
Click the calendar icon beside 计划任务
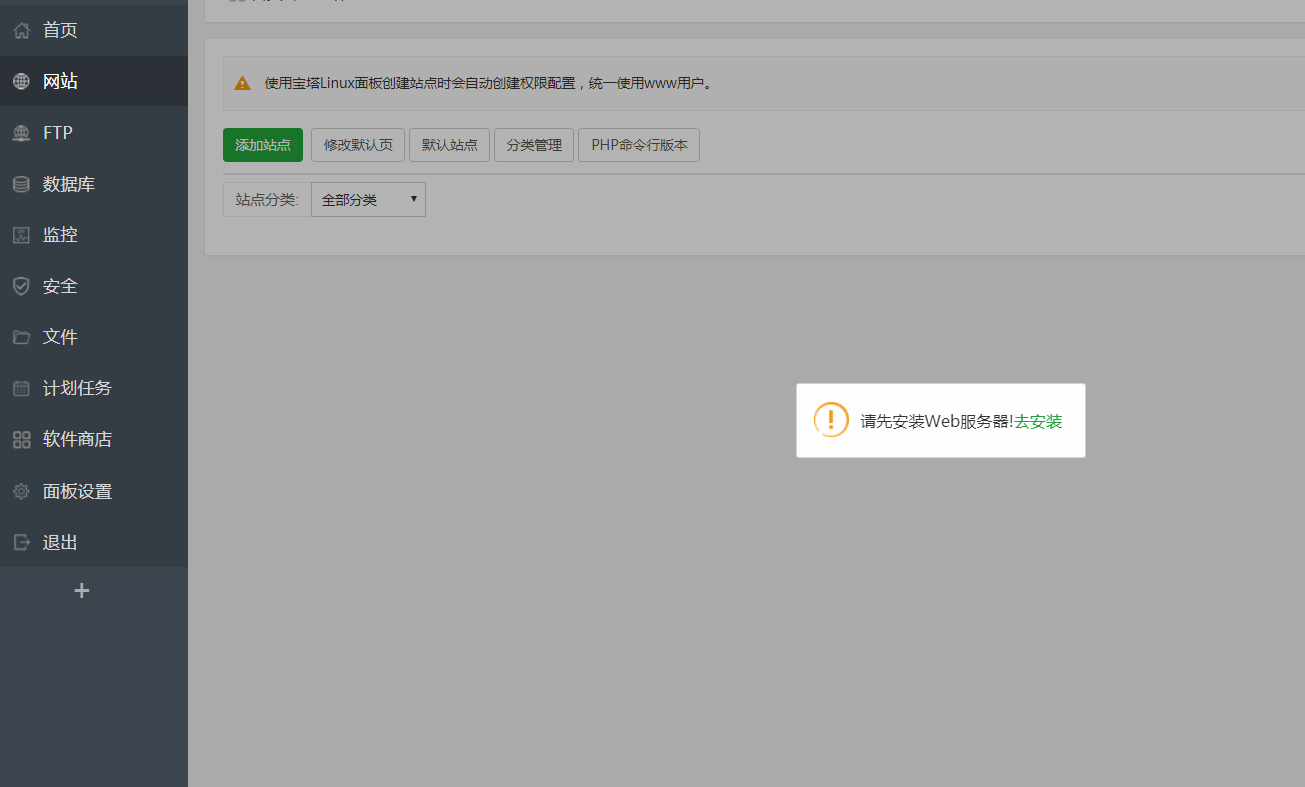click(x=21, y=388)
